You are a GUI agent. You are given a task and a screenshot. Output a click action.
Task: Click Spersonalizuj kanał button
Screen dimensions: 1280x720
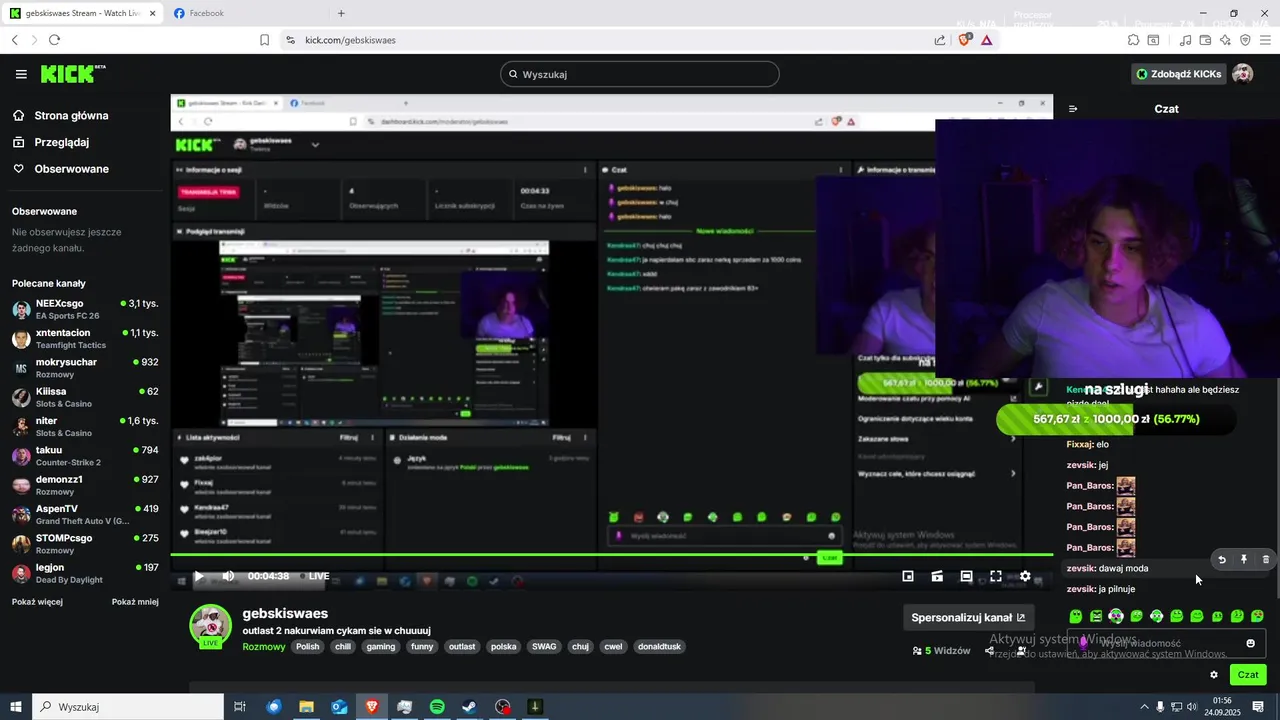[x=968, y=618]
